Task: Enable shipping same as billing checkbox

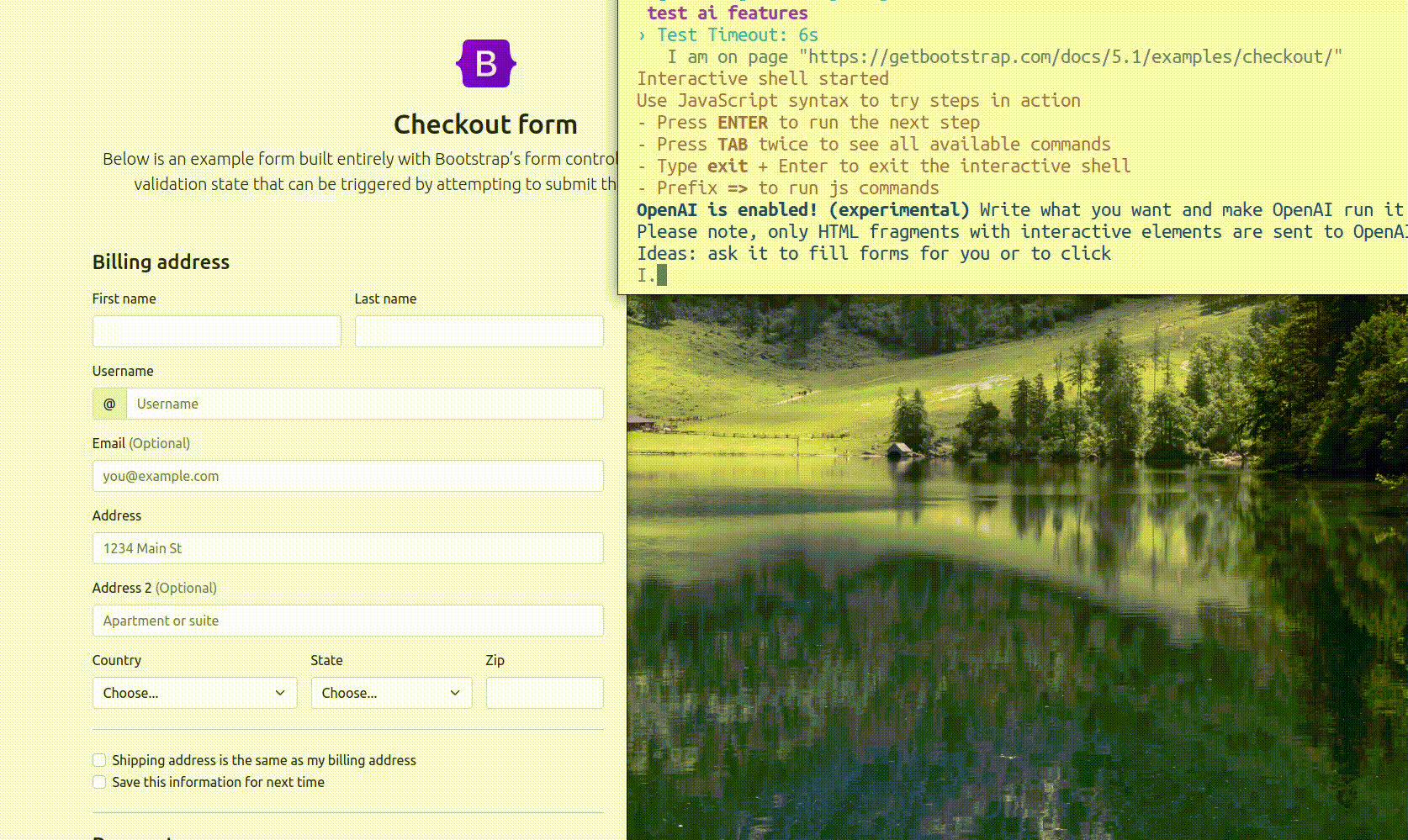Action: click(x=99, y=760)
